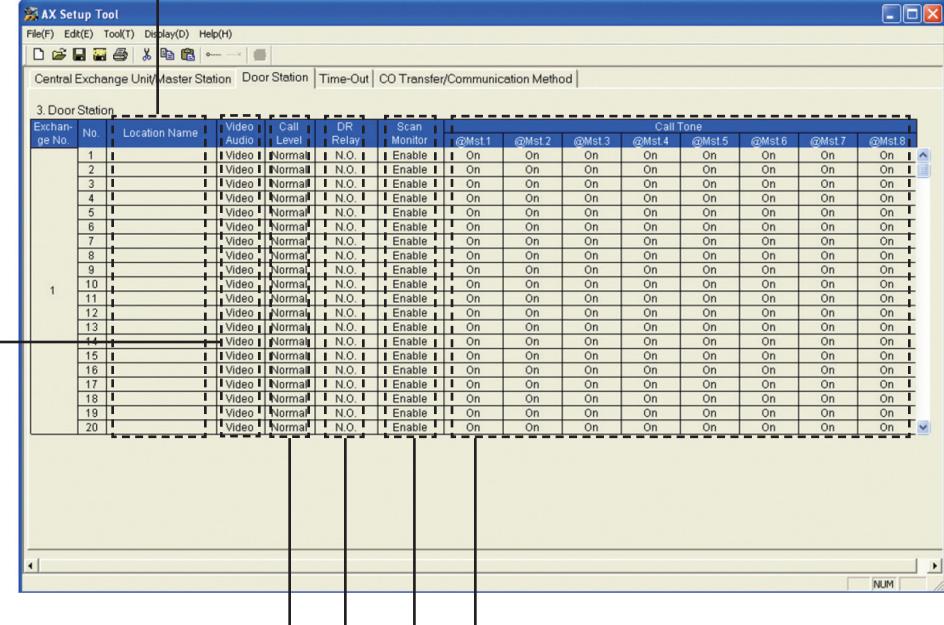Click the Paste clipboard icon

pos(188,55)
